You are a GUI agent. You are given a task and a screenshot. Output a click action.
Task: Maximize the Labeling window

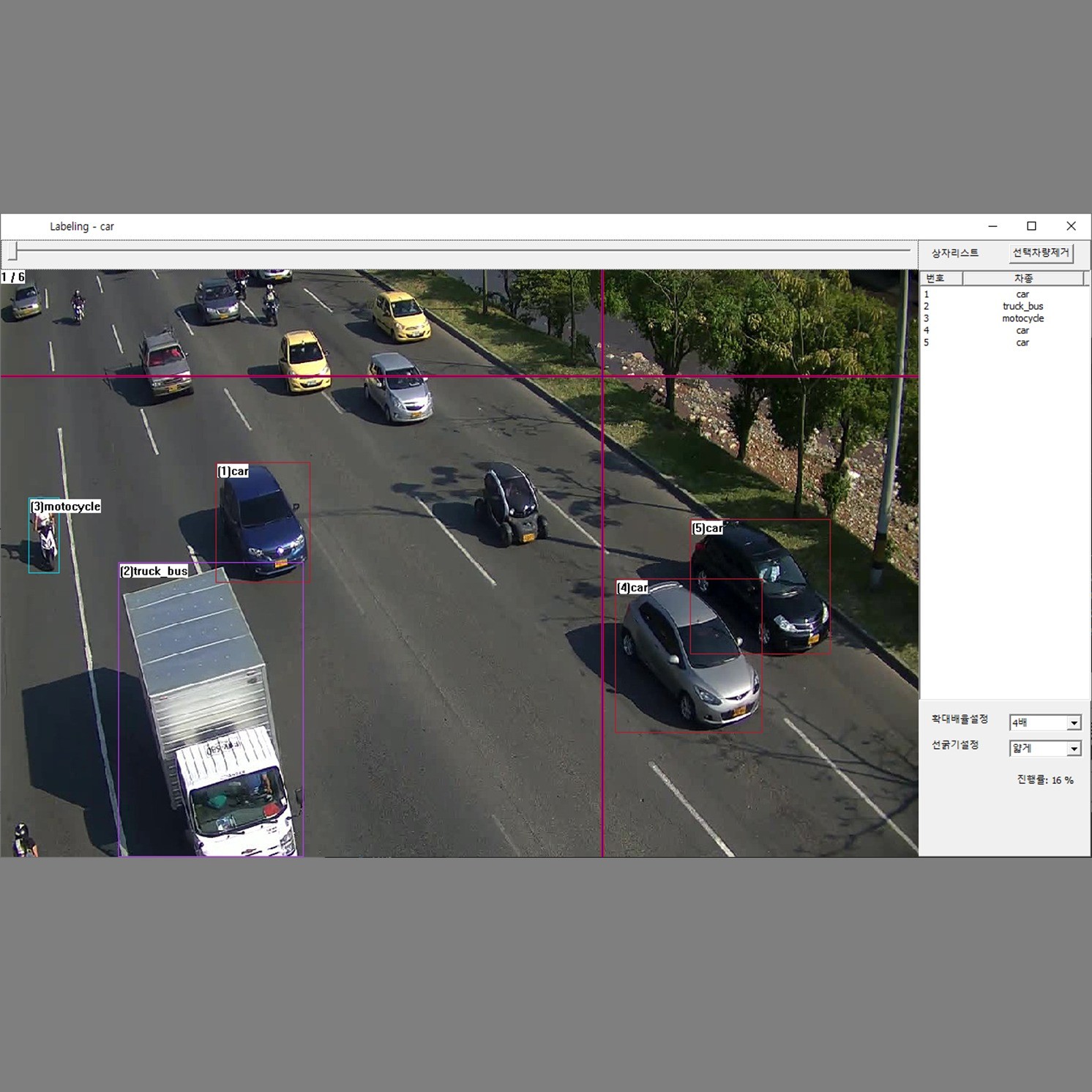pos(1031,226)
